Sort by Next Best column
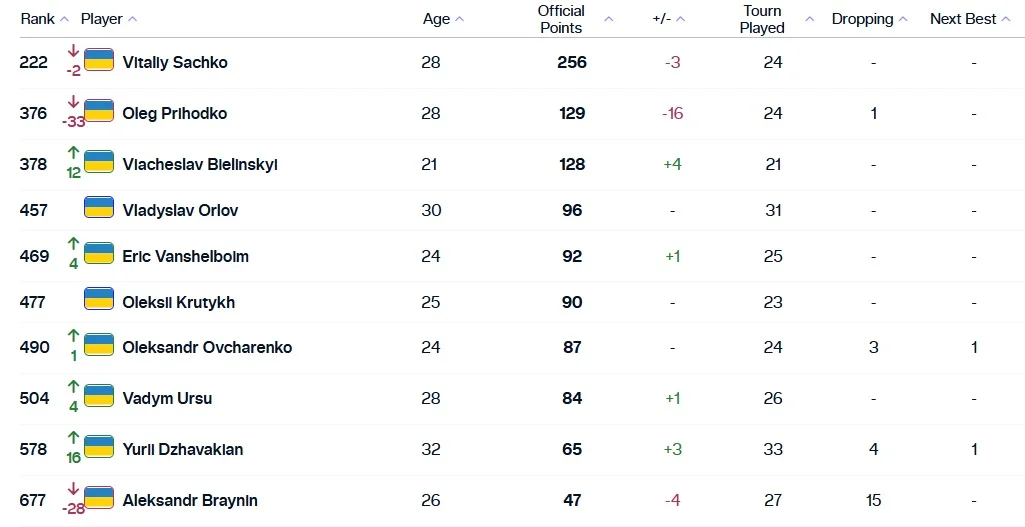1025x527 pixels. click(x=1006, y=19)
